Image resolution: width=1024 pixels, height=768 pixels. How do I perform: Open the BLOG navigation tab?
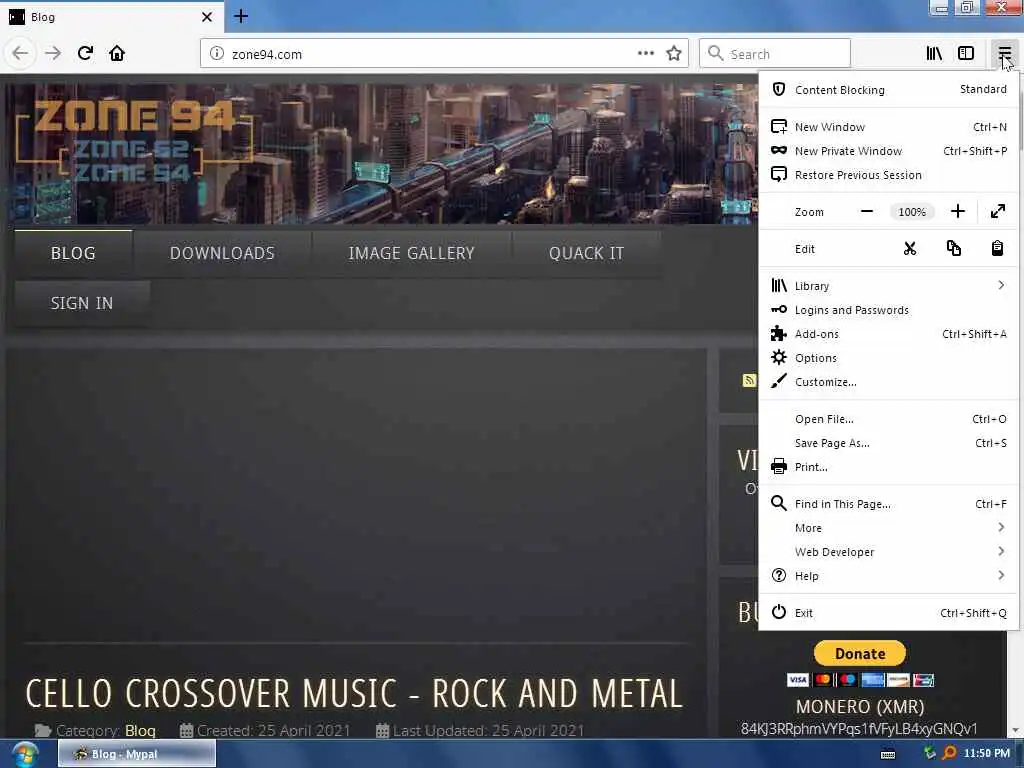tap(73, 253)
